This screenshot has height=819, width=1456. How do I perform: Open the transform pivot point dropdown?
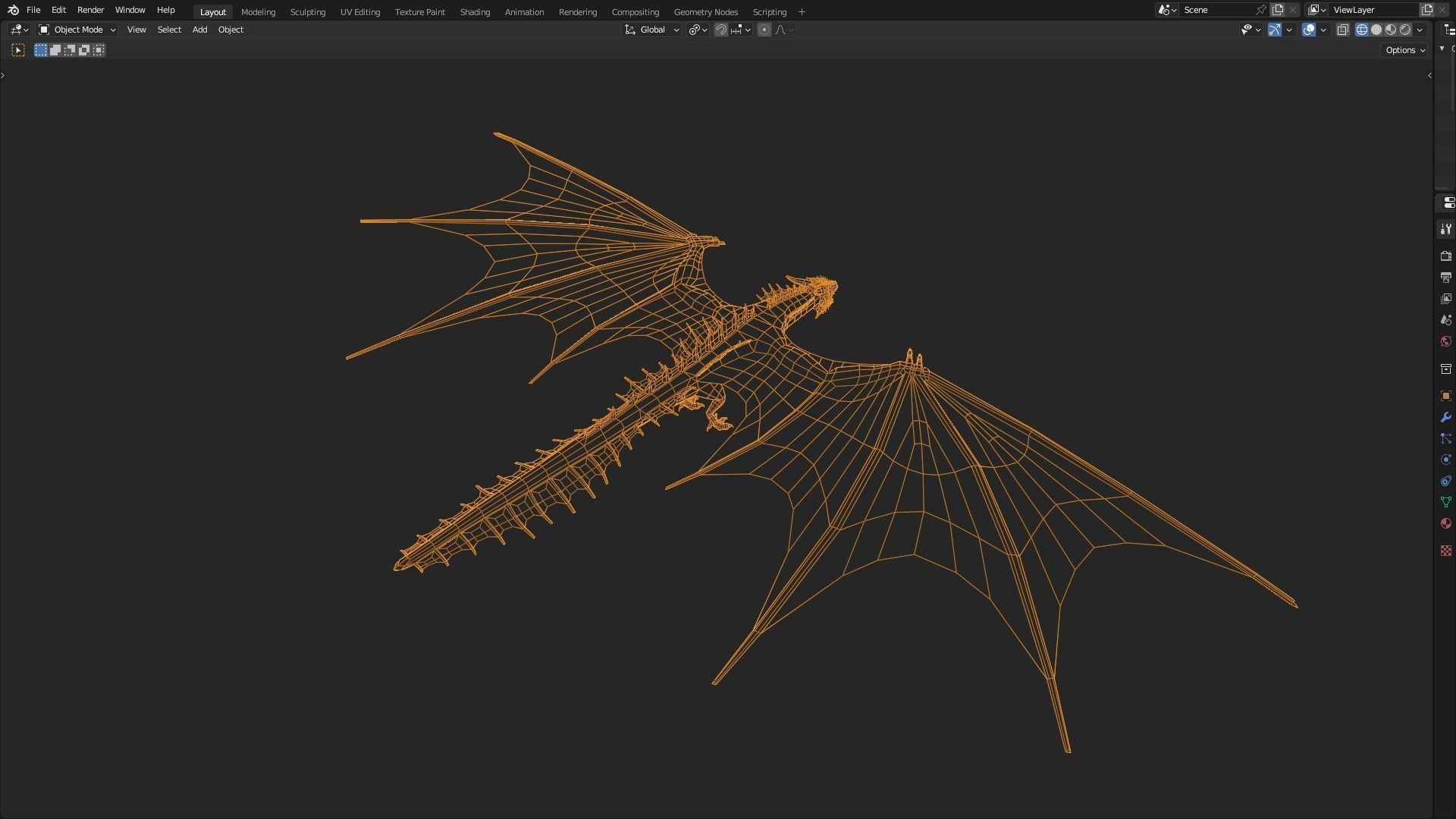tap(698, 30)
